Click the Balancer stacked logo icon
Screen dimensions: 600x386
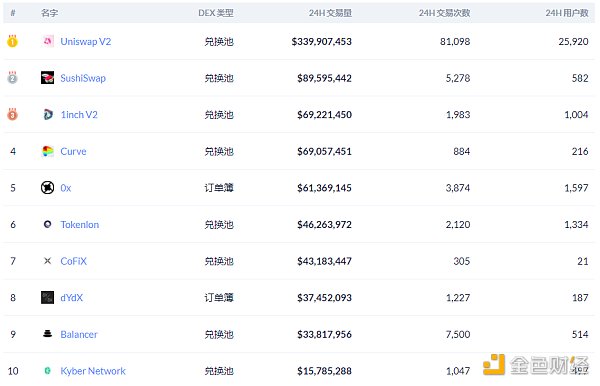pos(47,334)
